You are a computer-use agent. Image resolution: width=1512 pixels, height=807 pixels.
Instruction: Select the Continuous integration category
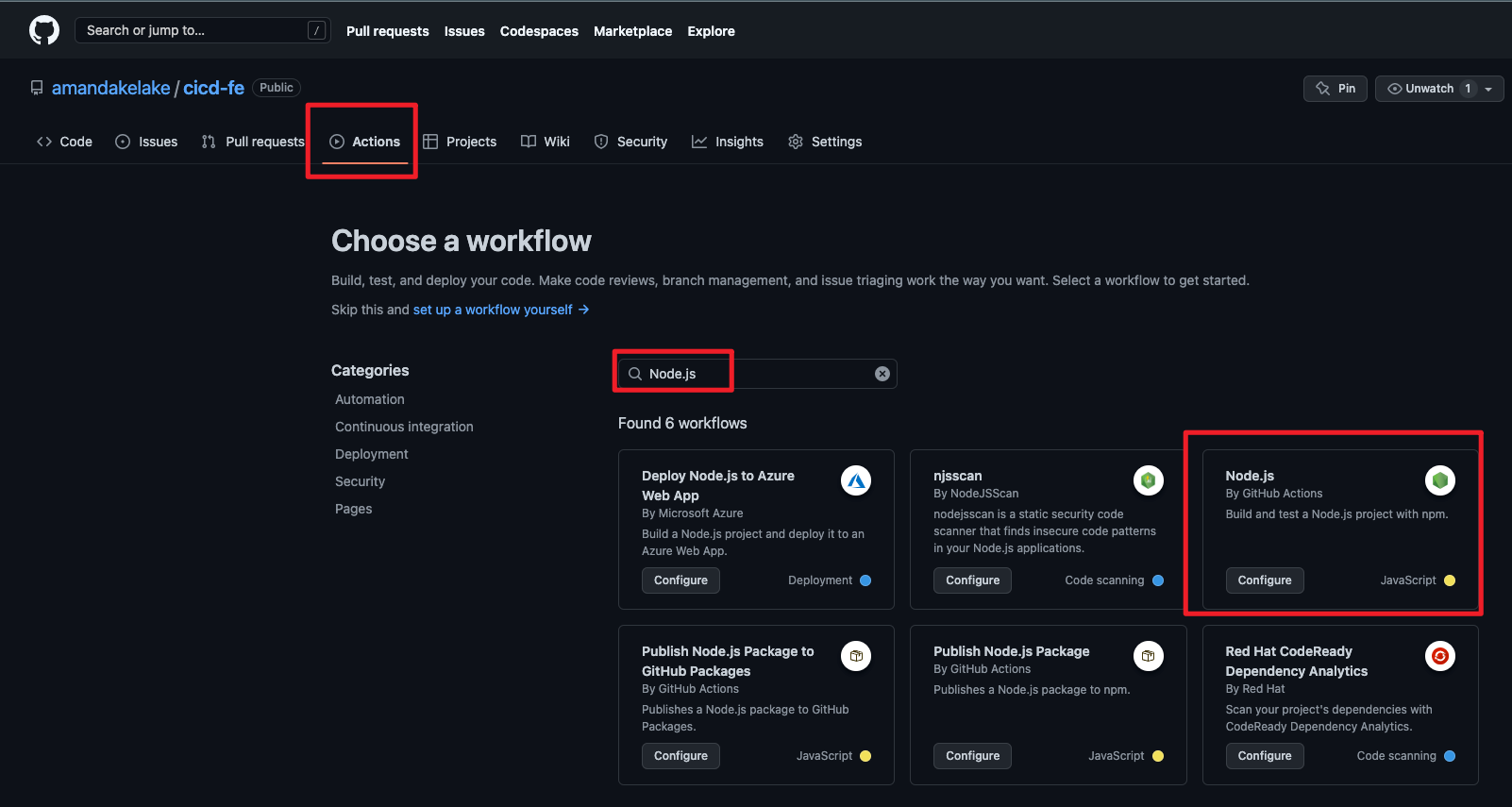point(404,427)
